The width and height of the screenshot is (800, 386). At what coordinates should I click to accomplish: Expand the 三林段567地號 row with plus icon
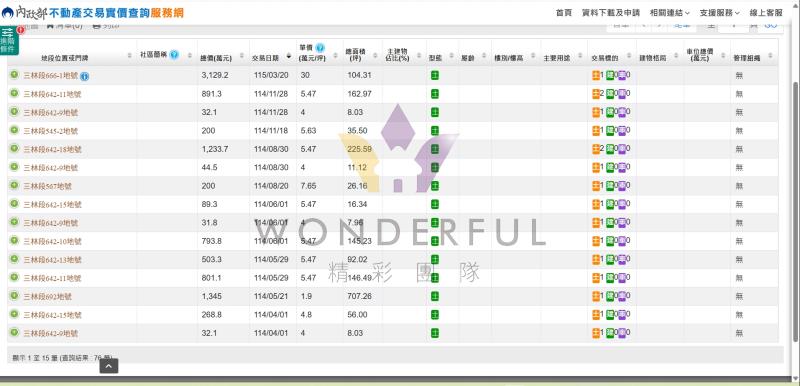(14, 185)
